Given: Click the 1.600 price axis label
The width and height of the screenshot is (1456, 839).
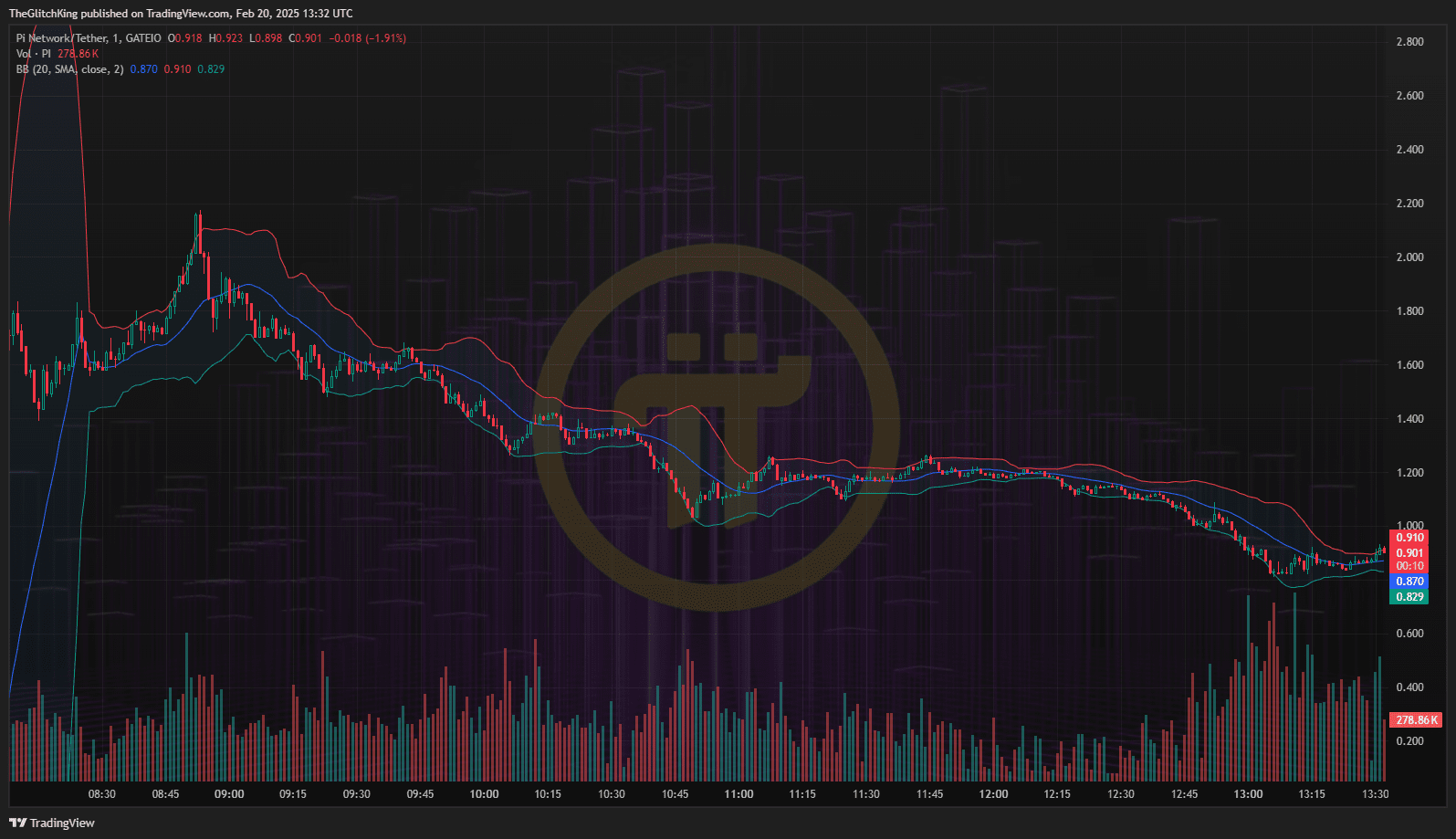Looking at the screenshot, I should 1409,365.
